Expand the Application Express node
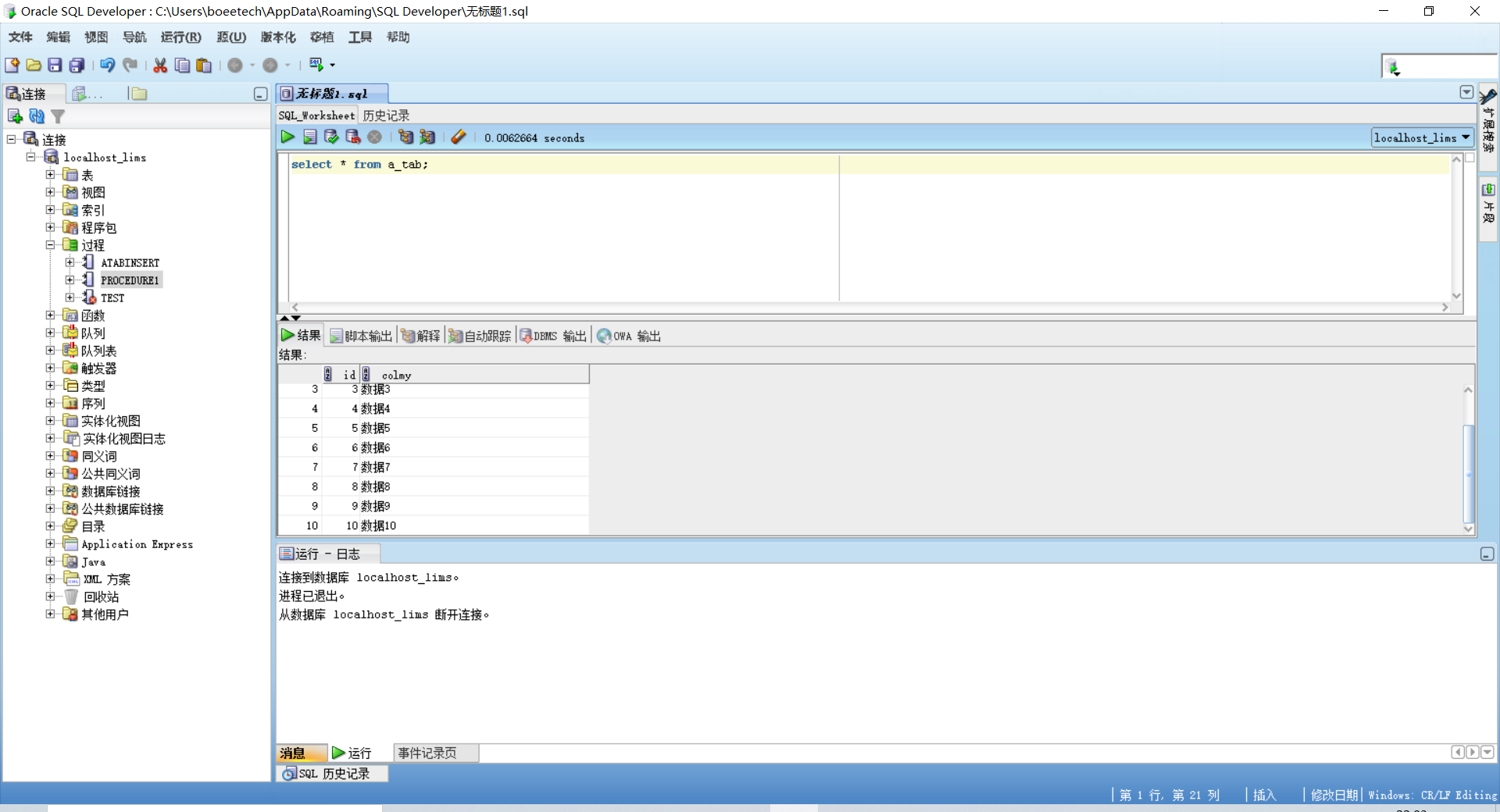 [x=49, y=544]
